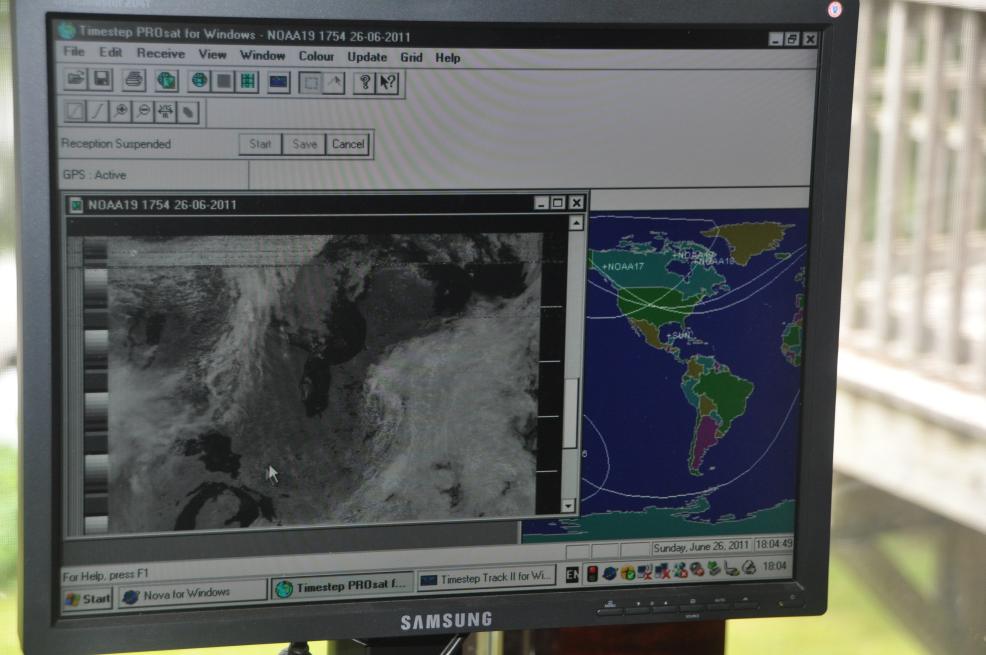Click the +NOAA17 label on the map
Screen dimensions: 986x655
pyautogui.click(x=623, y=267)
